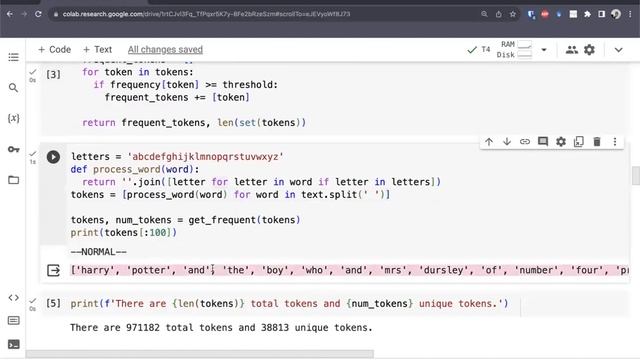
Task: Open the runtime resources dropdown arrow
Action: 544,50
